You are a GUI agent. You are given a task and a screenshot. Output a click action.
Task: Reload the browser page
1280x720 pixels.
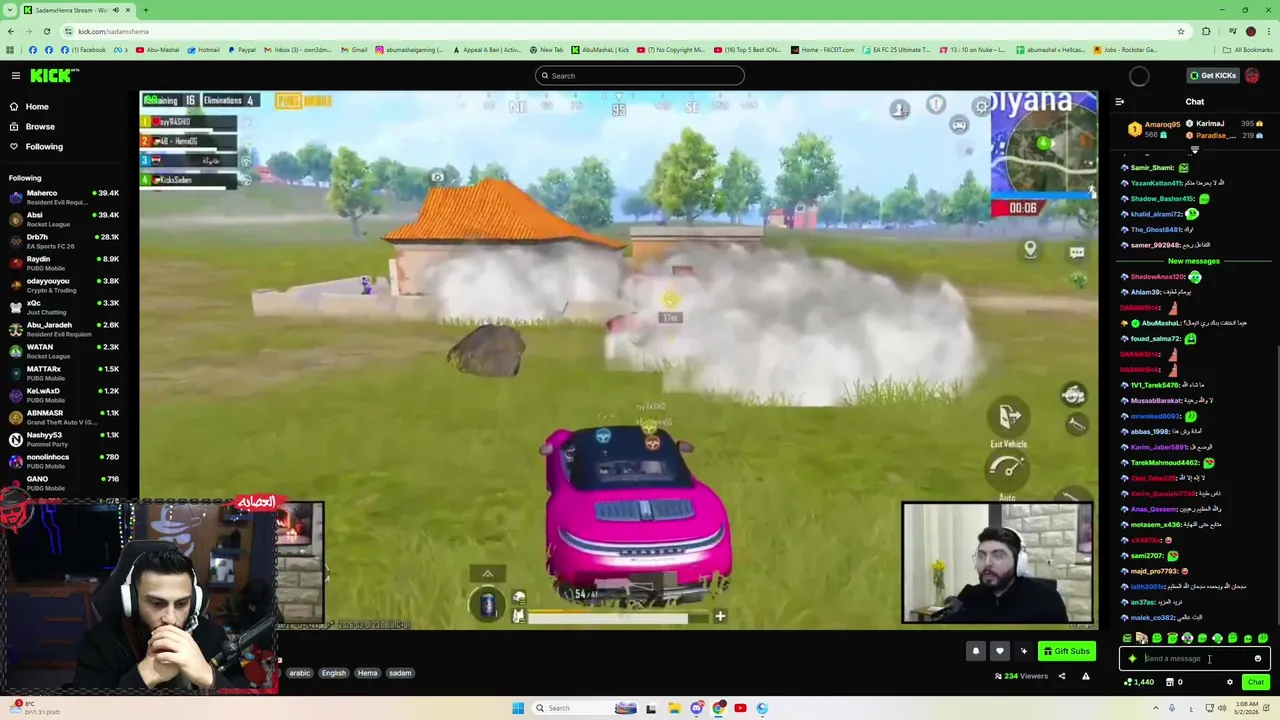point(48,31)
